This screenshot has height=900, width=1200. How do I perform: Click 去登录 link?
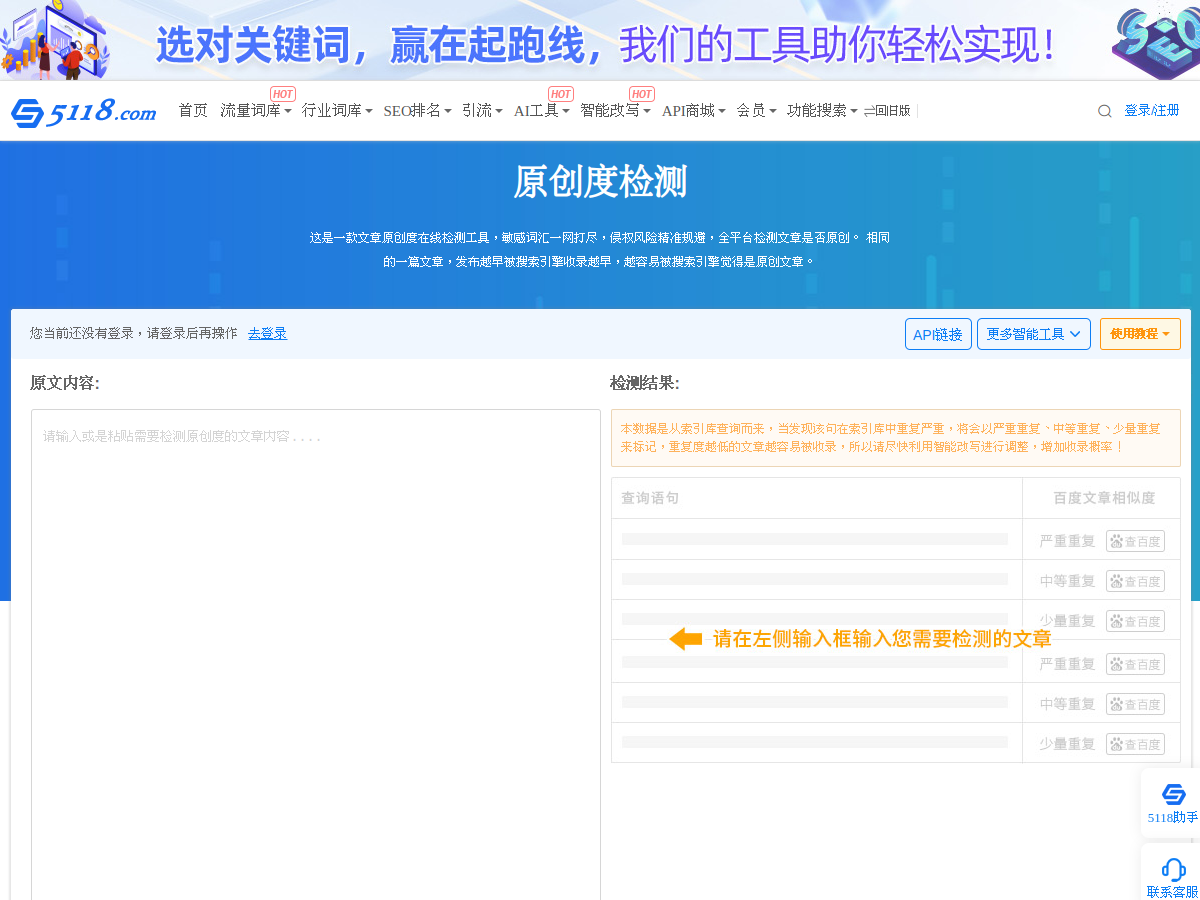(x=267, y=334)
